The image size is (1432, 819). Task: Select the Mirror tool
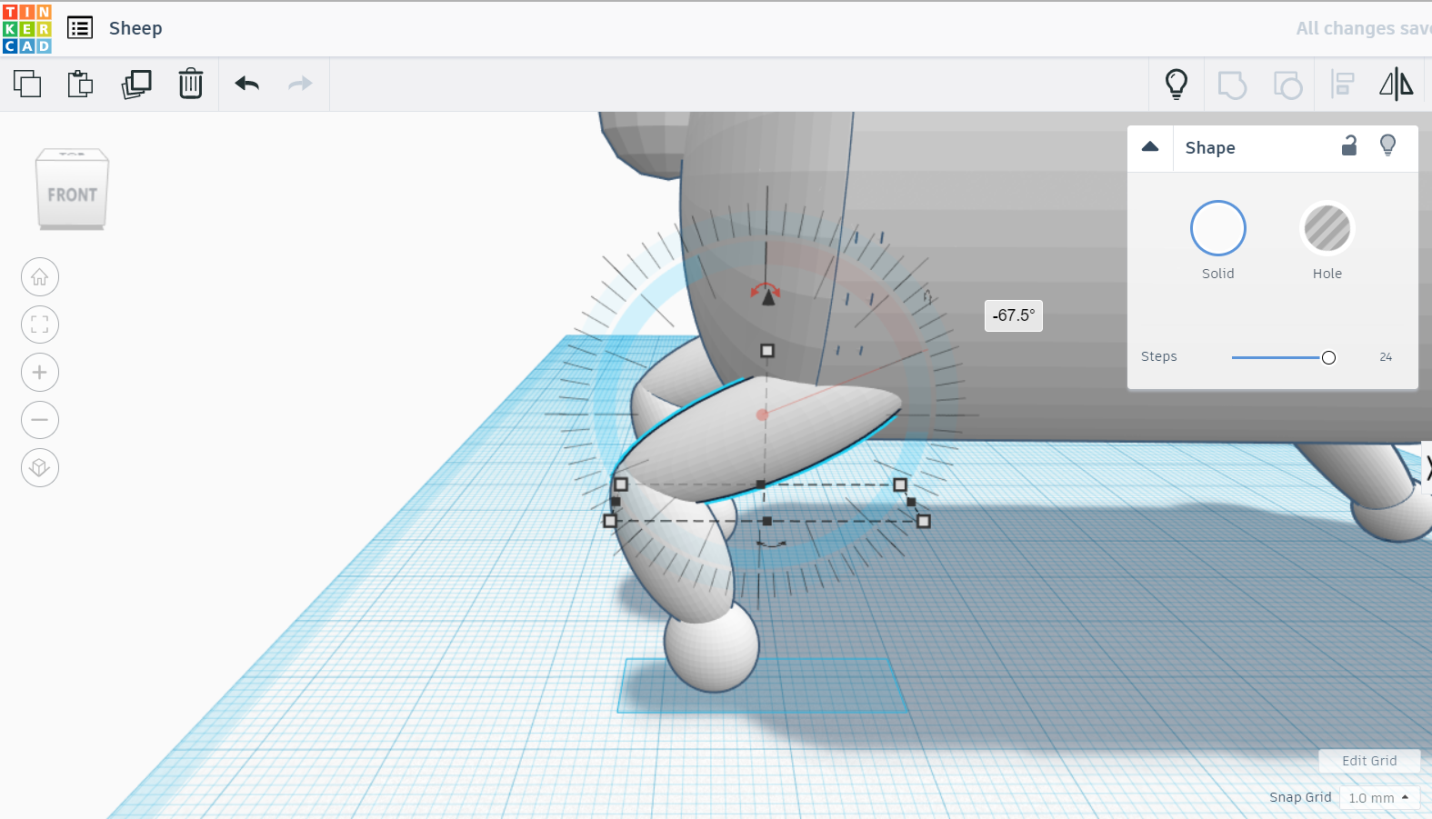1396,85
